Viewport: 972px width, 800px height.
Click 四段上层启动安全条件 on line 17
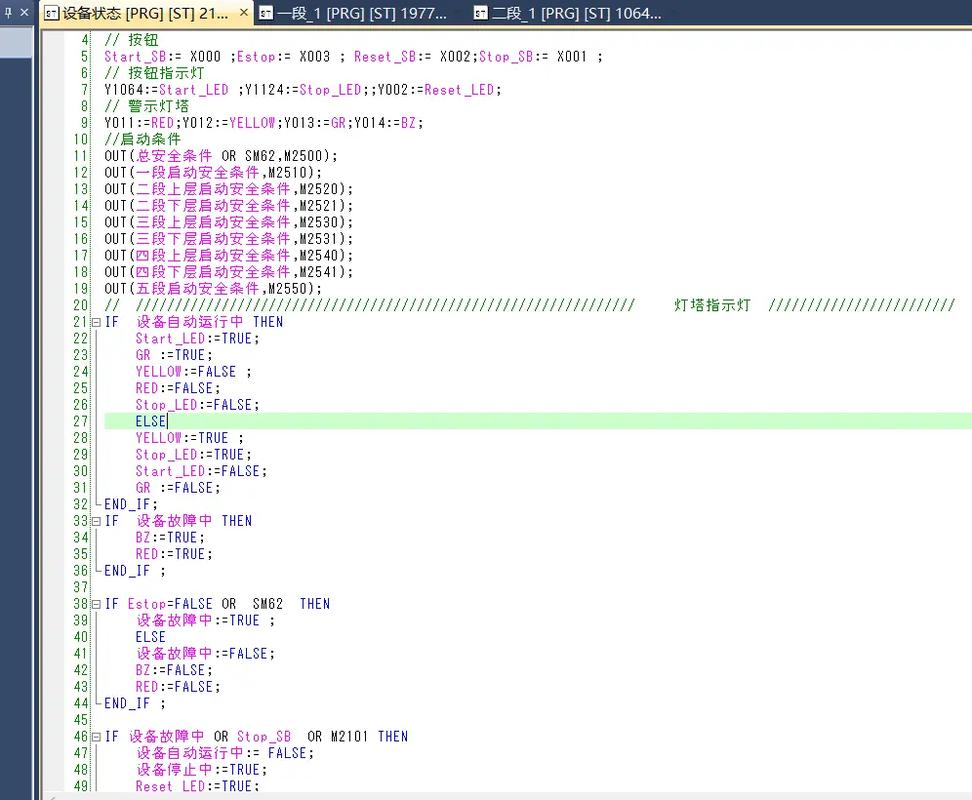coord(213,255)
